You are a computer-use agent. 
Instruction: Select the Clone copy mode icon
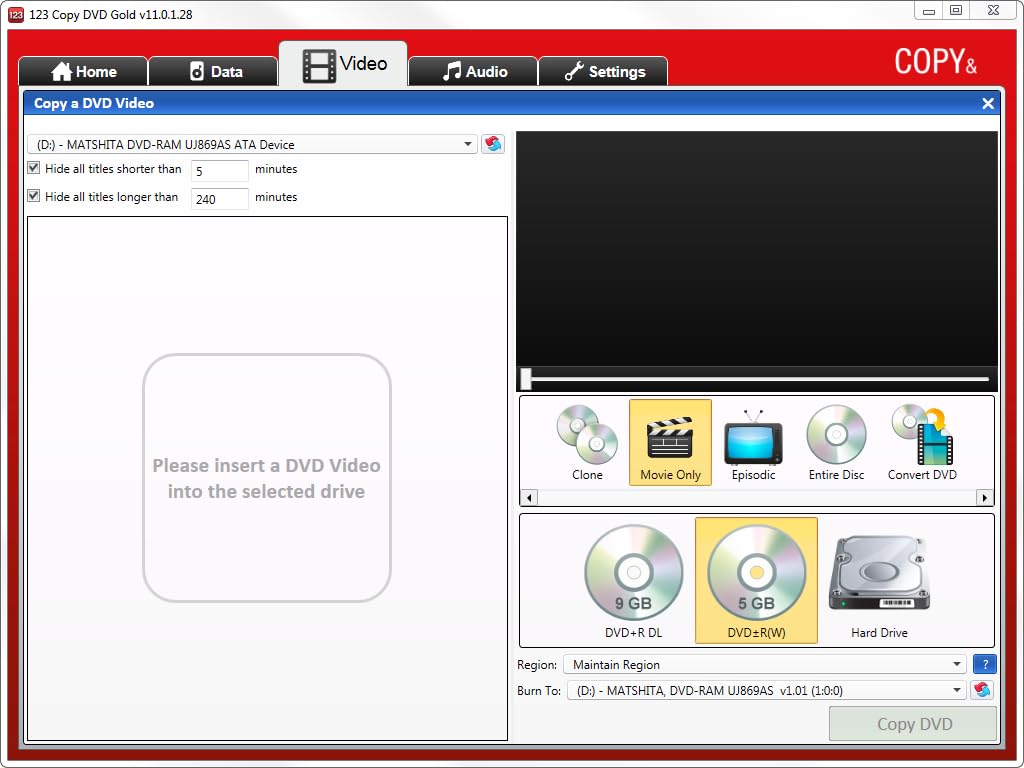tap(587, 442)
